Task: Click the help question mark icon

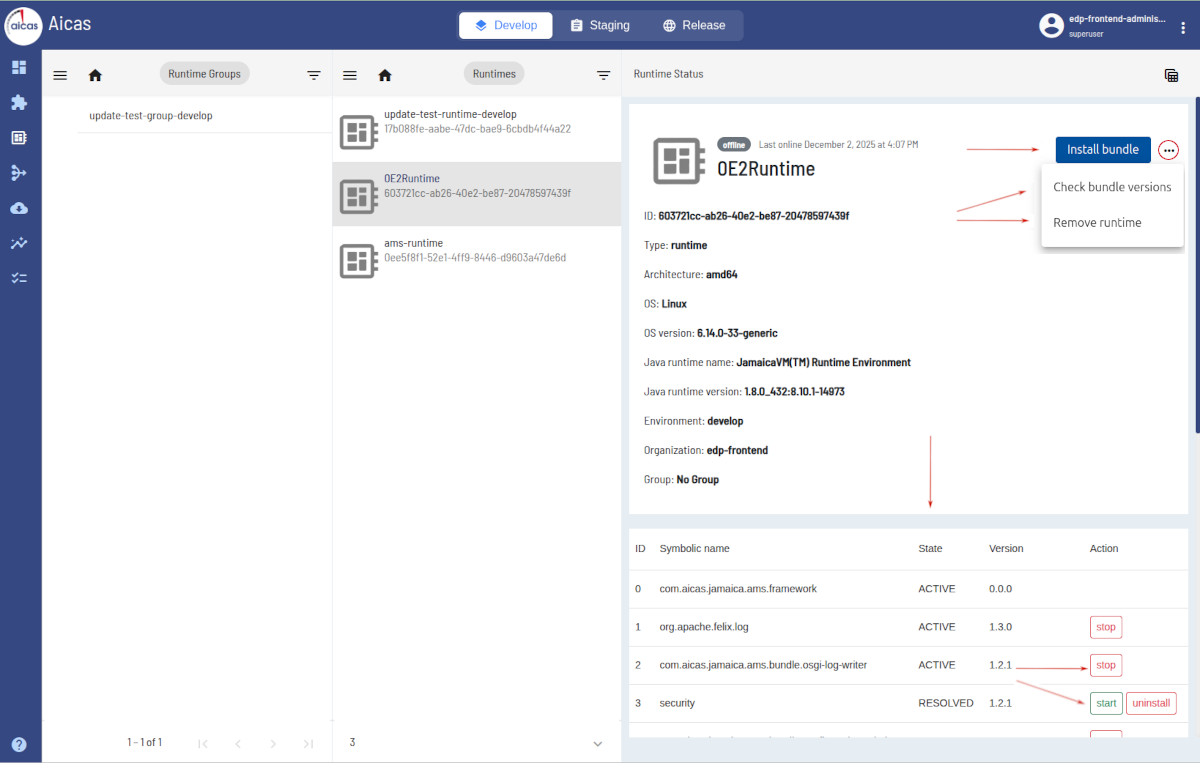Action: (19, 744)
